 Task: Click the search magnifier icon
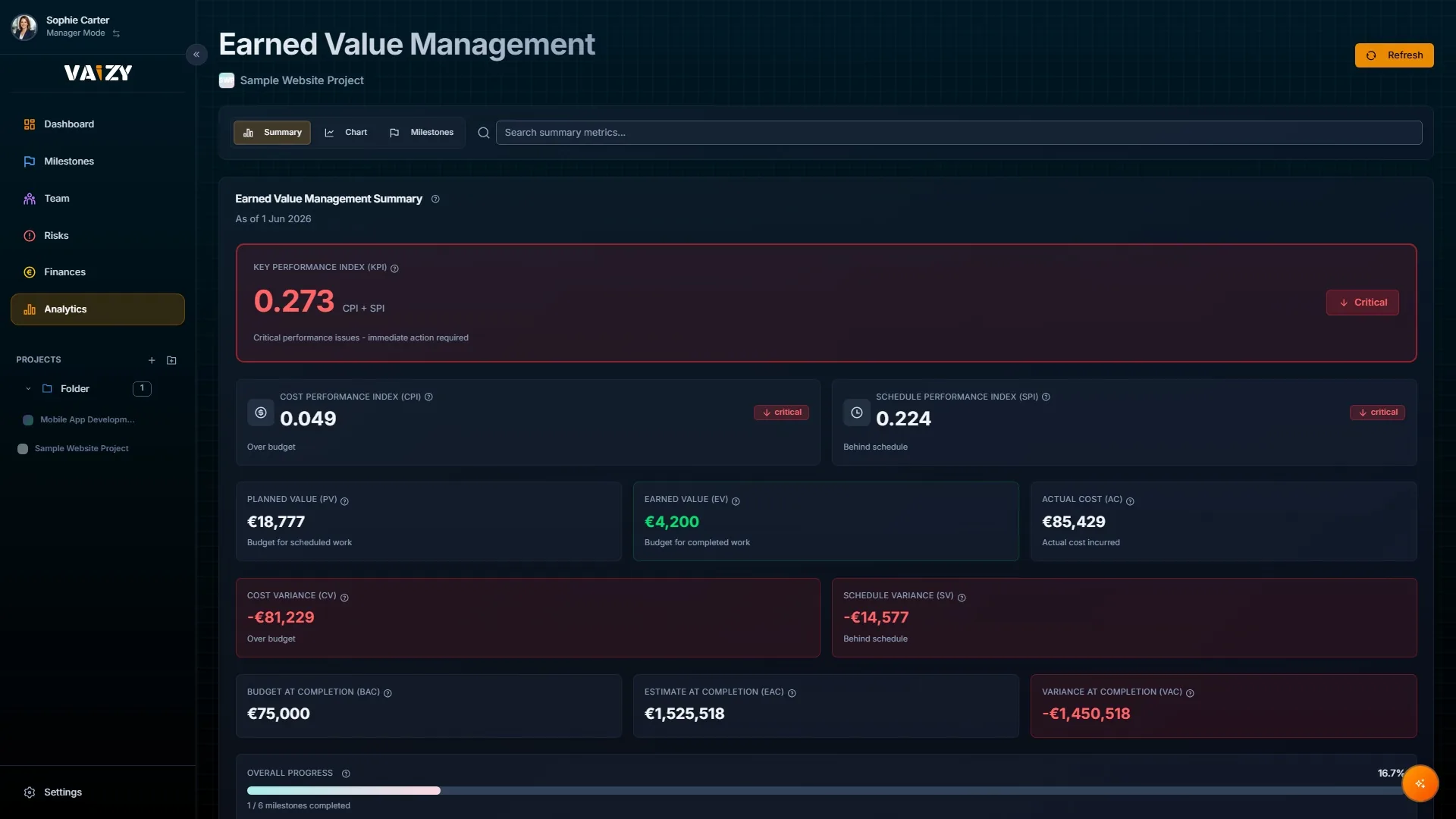point(483,133)
